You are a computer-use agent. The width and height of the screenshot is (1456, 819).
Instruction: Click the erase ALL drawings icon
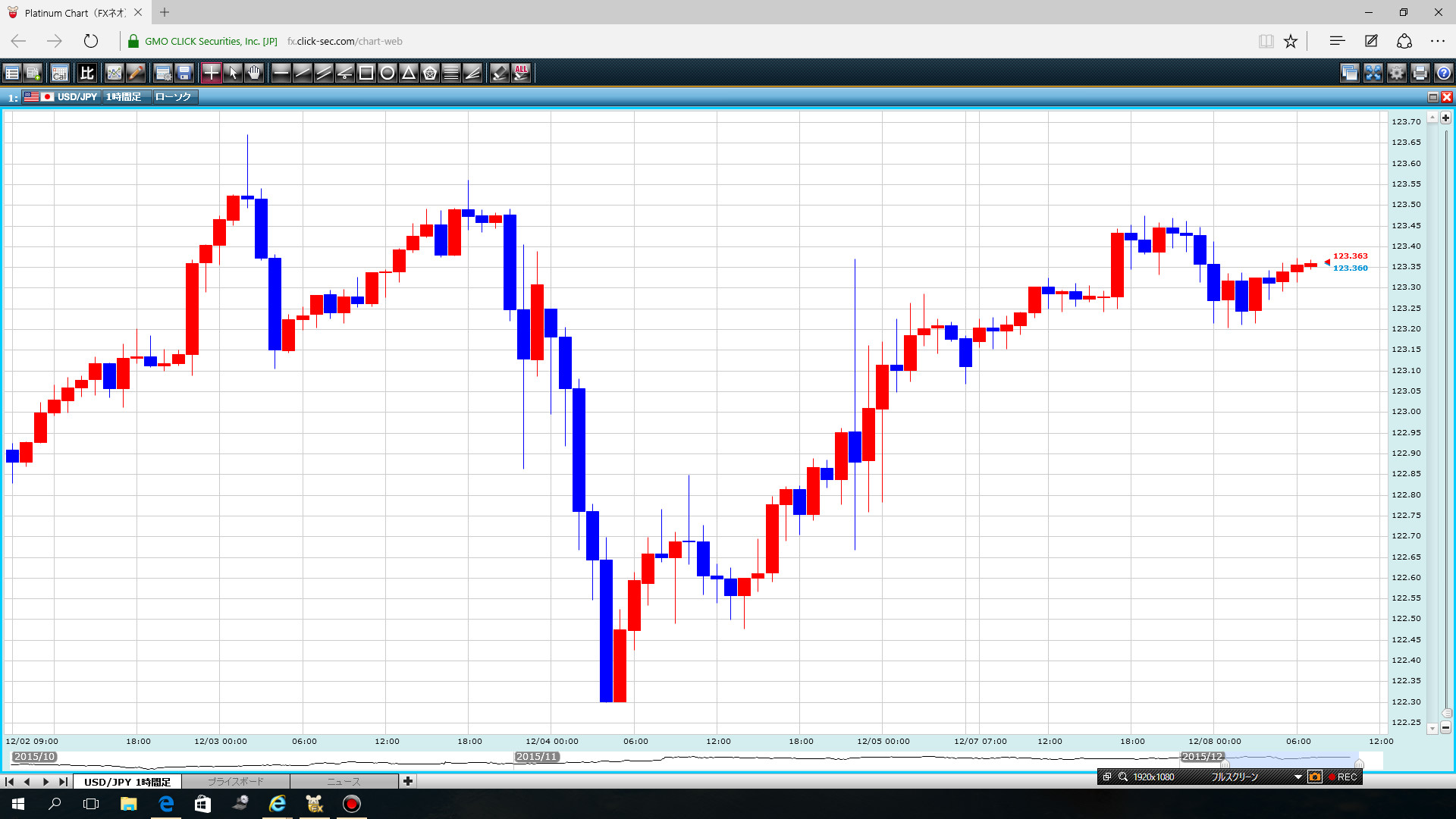pos(521,73)
